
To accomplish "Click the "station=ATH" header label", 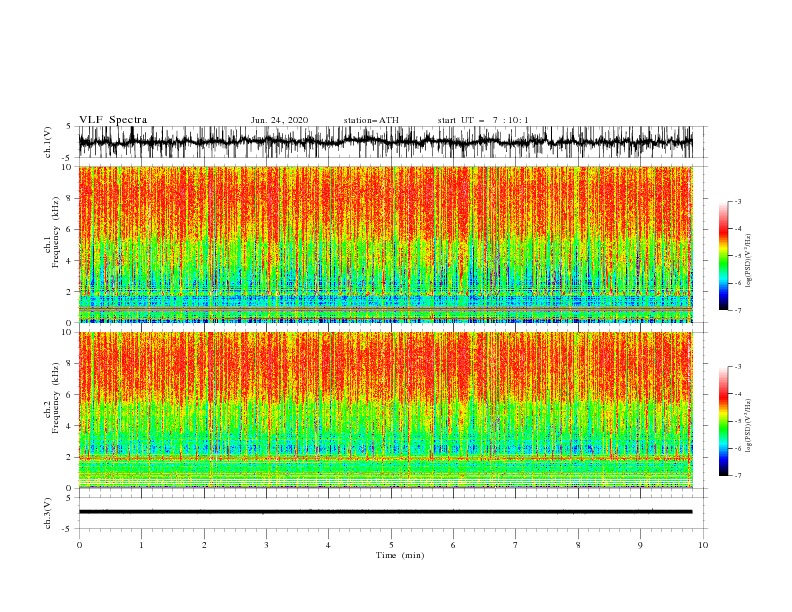I will [x=371, y=120].
